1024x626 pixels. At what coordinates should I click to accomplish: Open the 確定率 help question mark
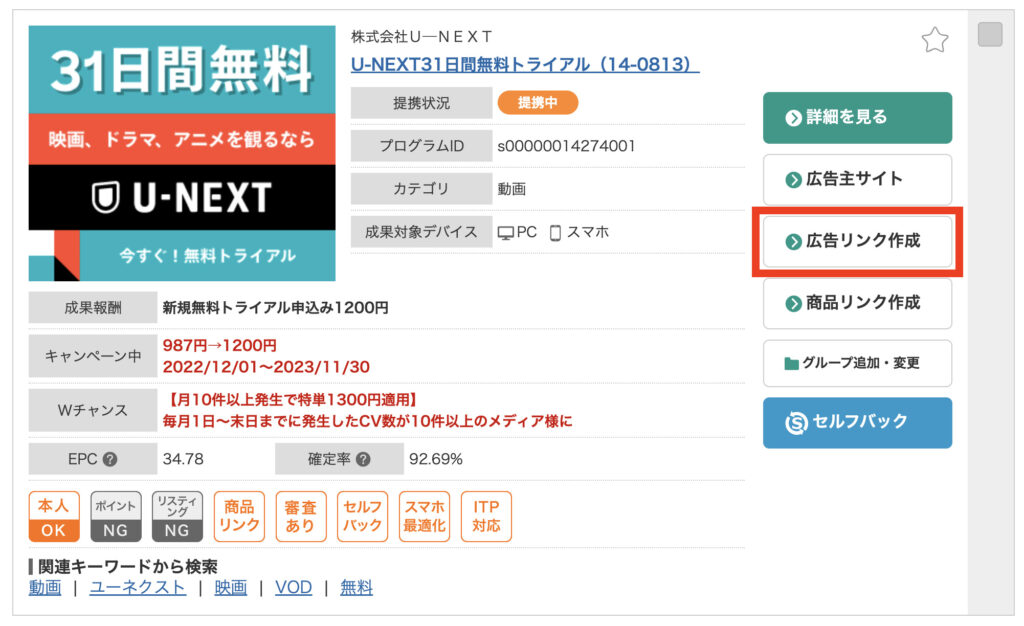pyautogui.click(x=363, y=460)
